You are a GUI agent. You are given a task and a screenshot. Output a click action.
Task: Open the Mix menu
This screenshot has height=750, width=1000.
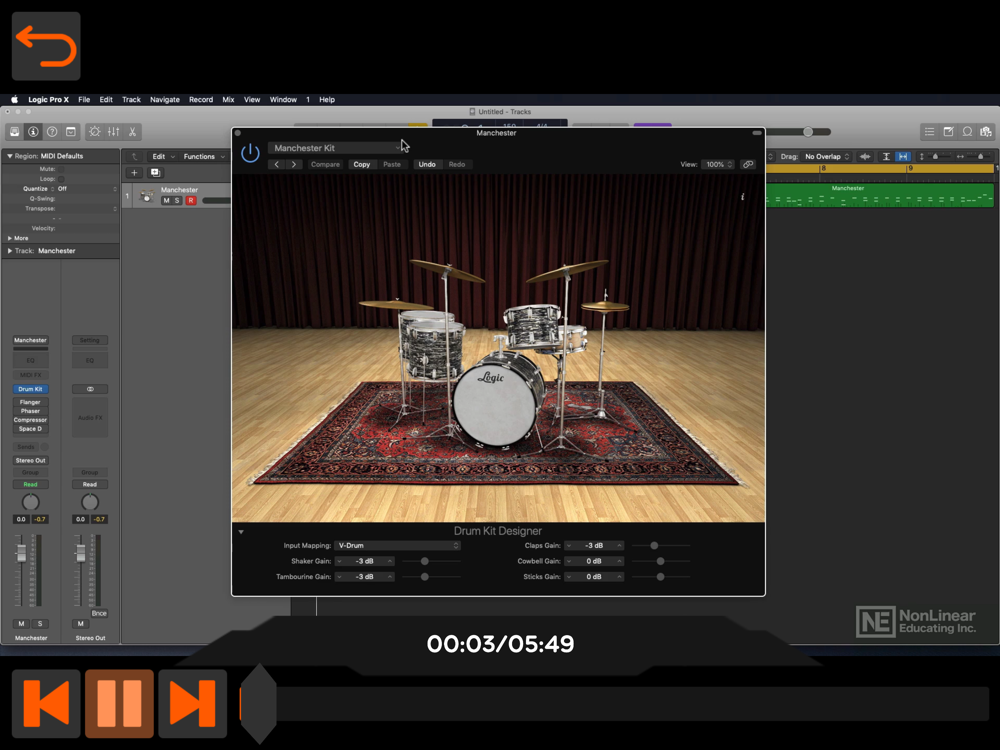(228, 99)
